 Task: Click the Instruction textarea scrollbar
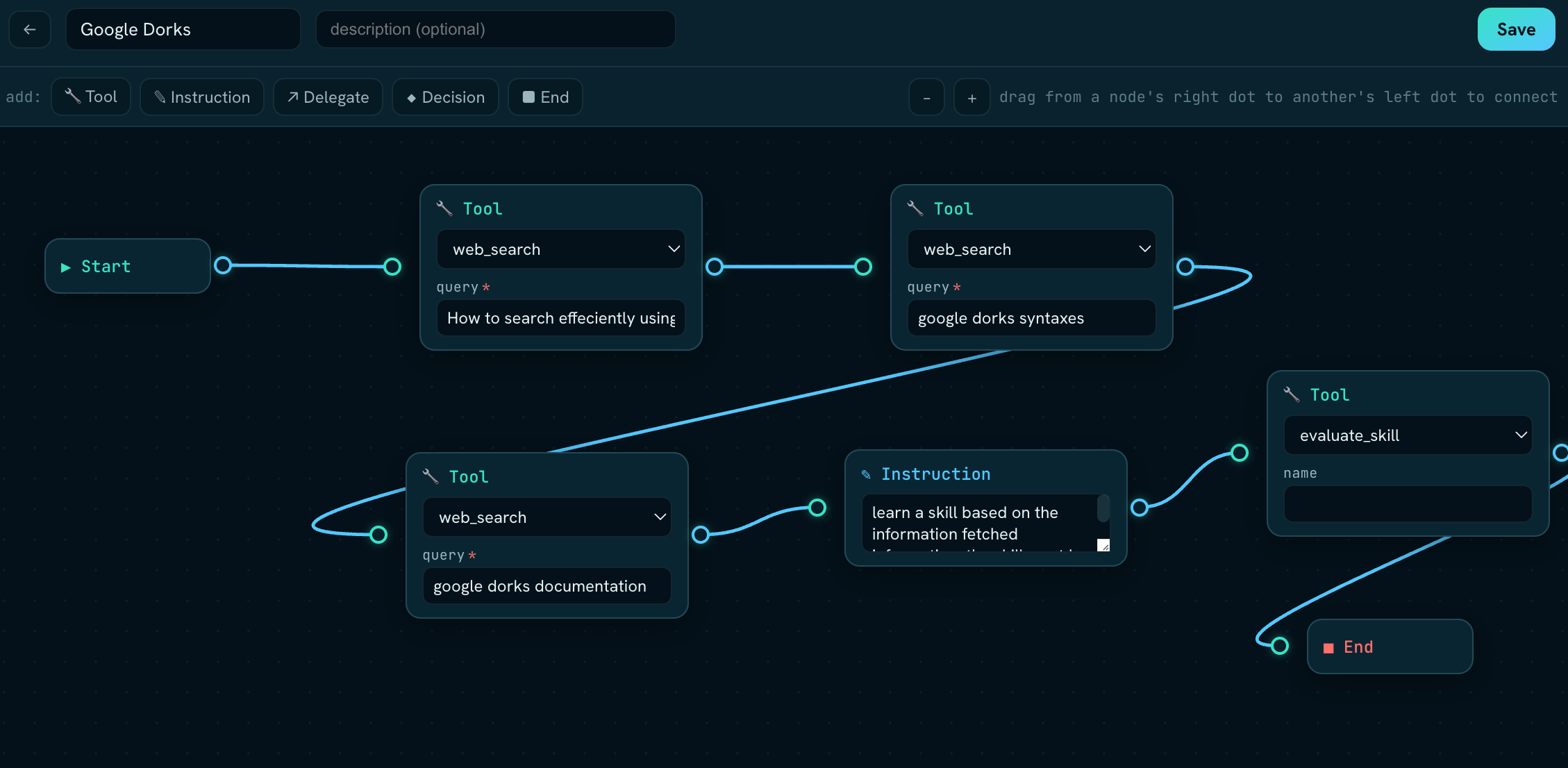tap(1103, 508)
